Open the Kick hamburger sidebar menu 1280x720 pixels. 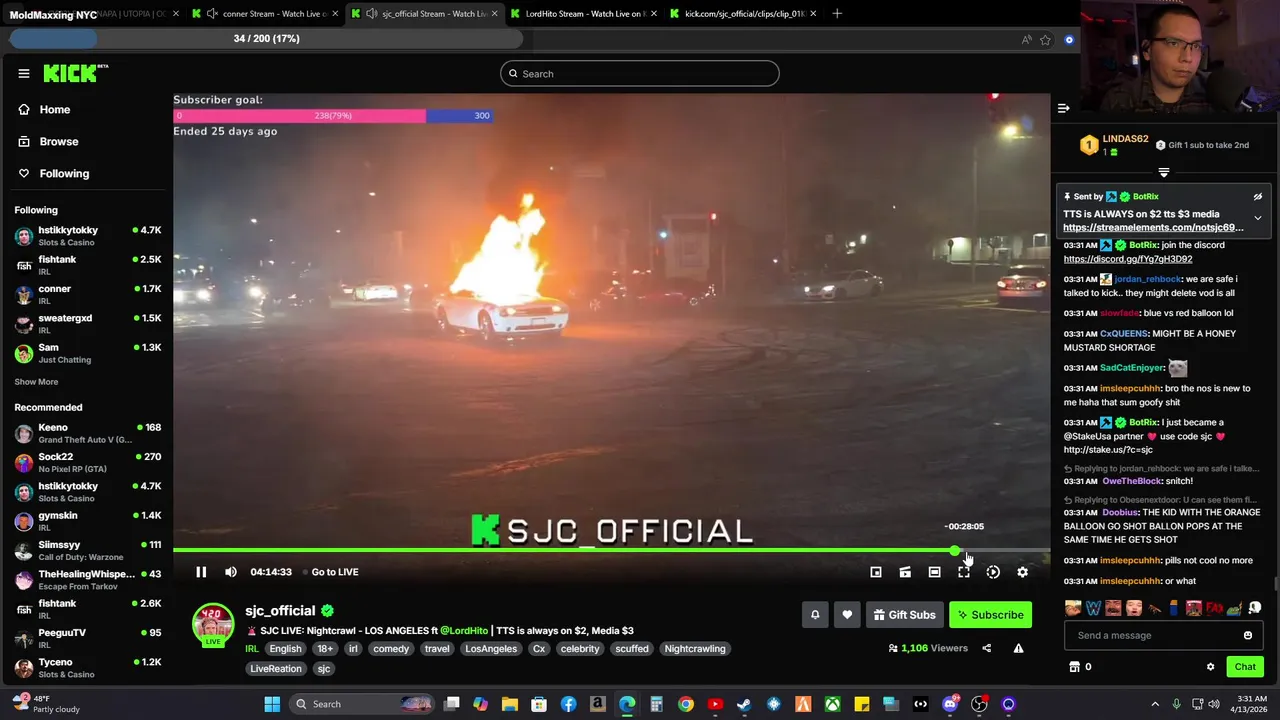pos(23,73)
